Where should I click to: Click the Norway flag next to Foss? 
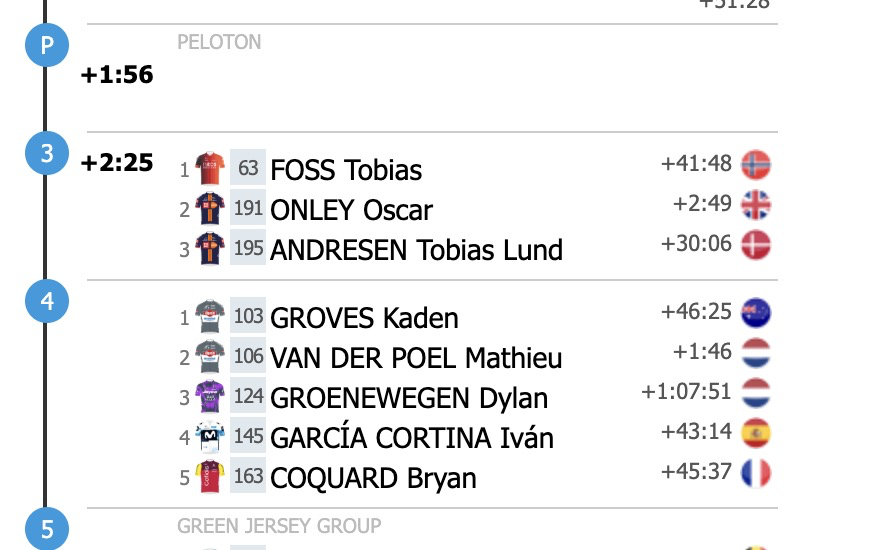click(756, 165)
